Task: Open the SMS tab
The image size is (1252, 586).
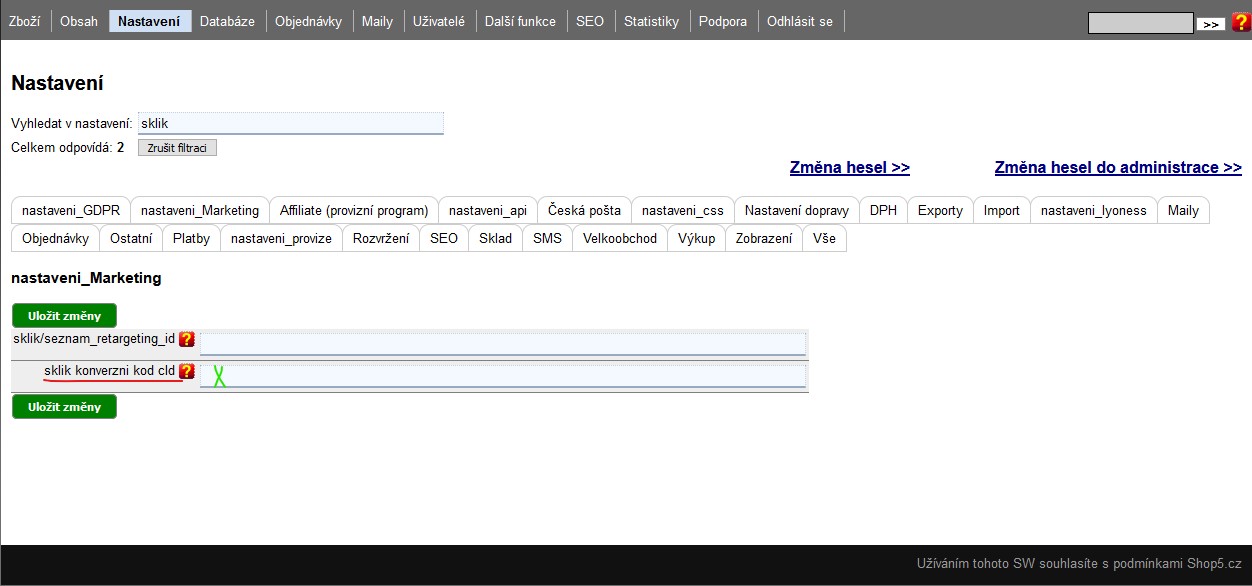Action: (x=548, y=238)
